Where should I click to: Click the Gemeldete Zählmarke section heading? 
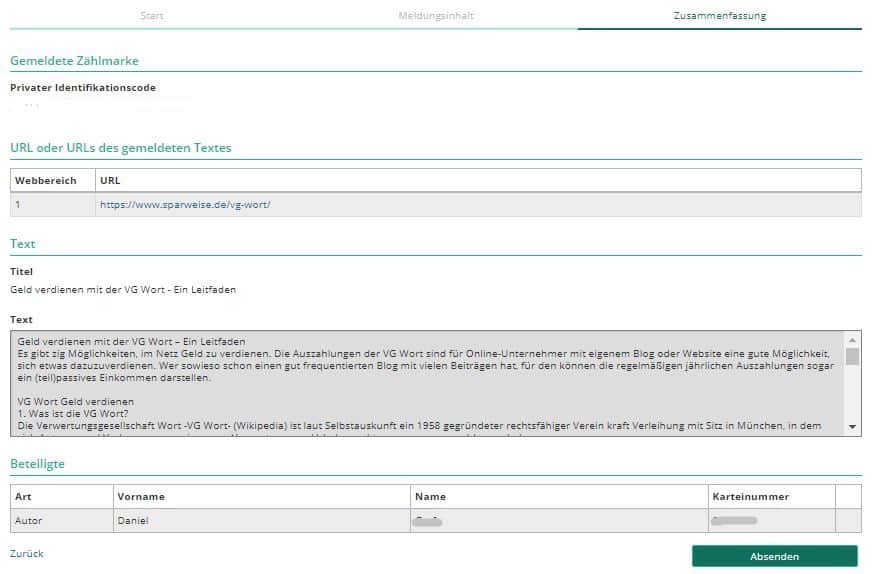click(x=74, y=61)
